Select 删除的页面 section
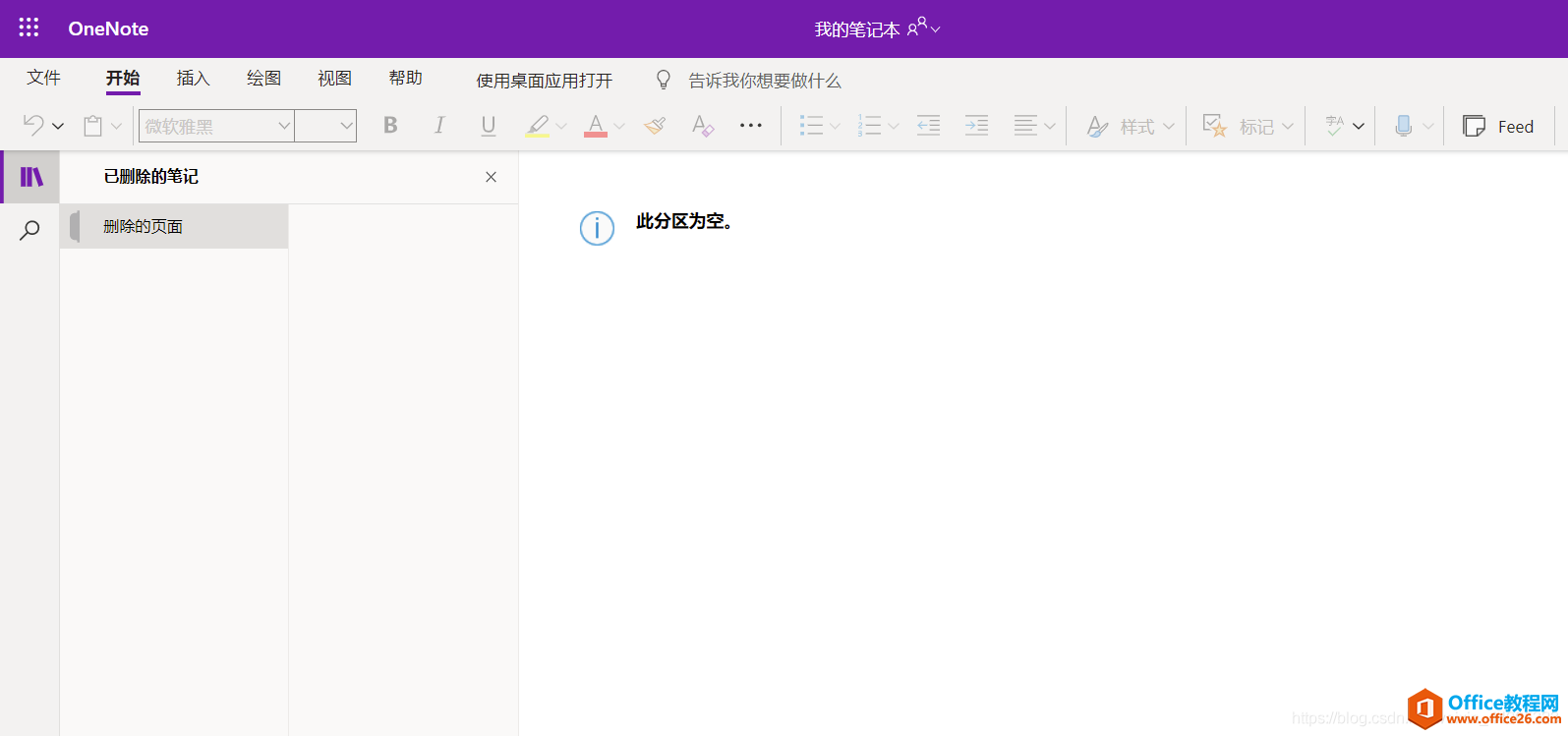 [x=174, y=226]
